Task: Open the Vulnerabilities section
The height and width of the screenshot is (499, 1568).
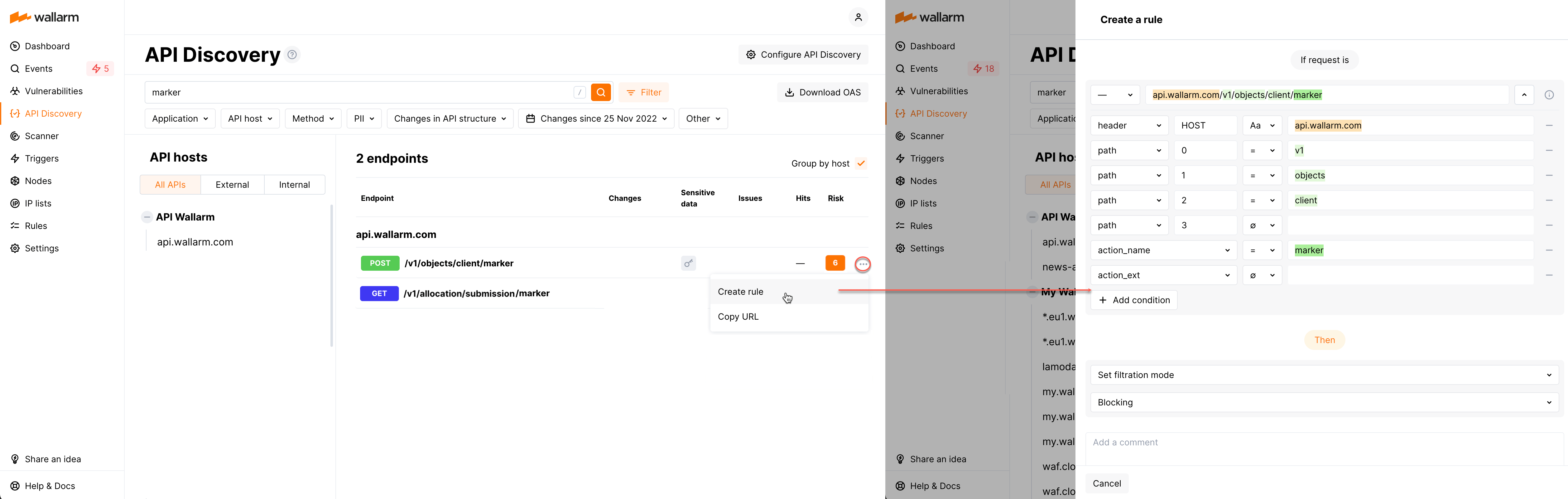Action: (x=54, y=91)
